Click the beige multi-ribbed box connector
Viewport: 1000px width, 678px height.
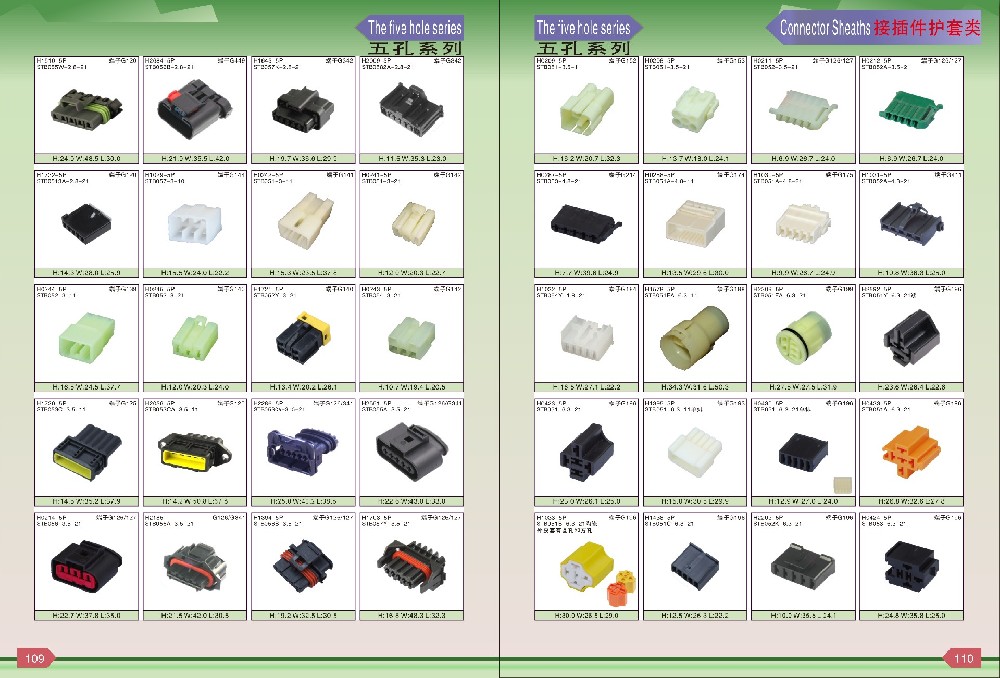coord(695,223)
